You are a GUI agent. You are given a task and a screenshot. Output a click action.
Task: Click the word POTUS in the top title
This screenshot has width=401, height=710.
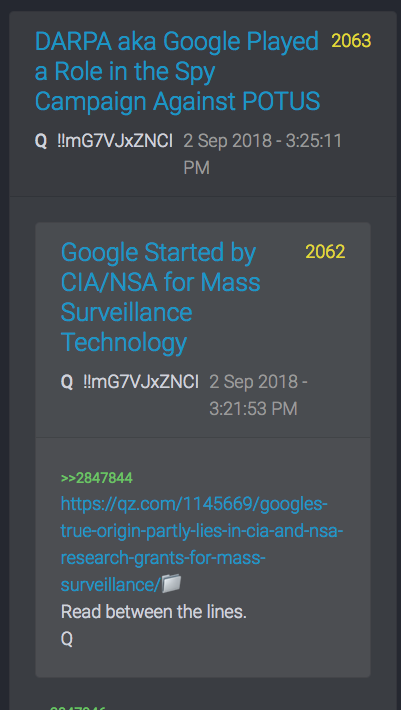click(x=281, y=101)
